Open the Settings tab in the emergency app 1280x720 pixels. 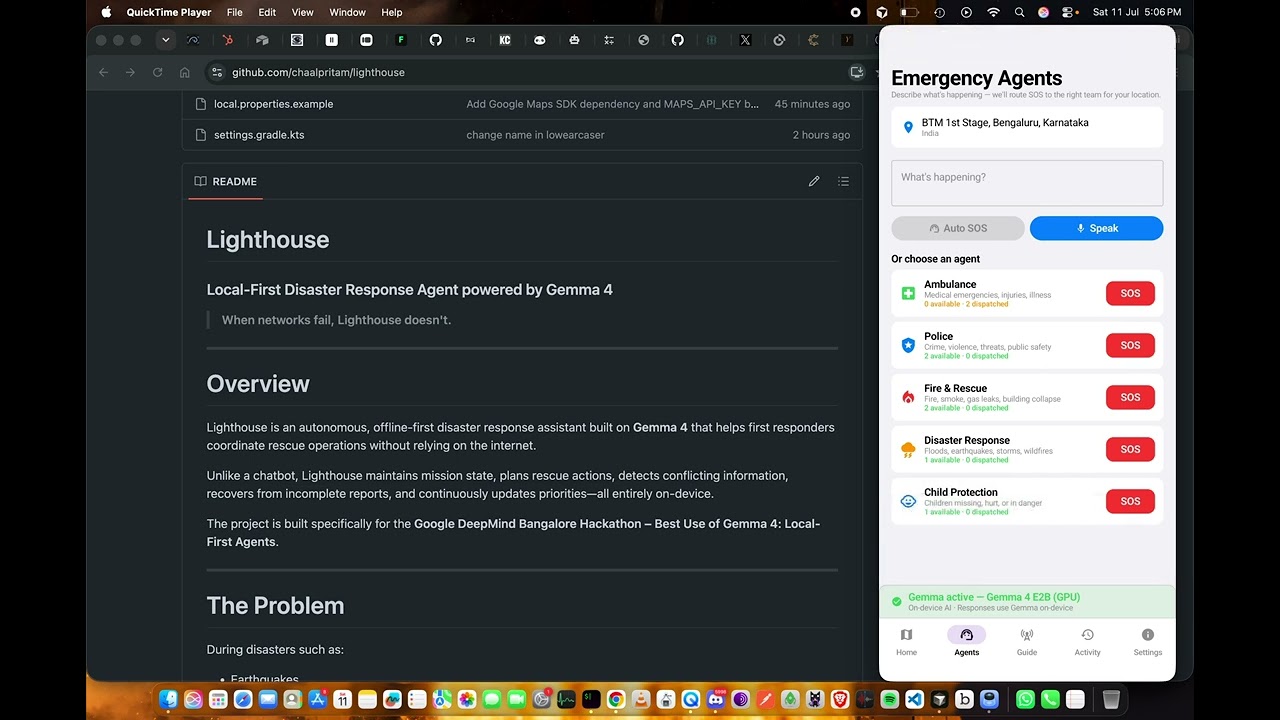tap(1148, 642)
